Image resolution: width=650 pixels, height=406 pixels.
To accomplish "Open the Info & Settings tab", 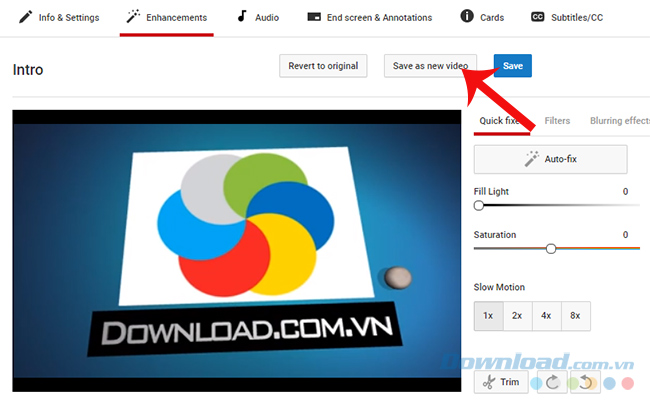I will 58,17.
